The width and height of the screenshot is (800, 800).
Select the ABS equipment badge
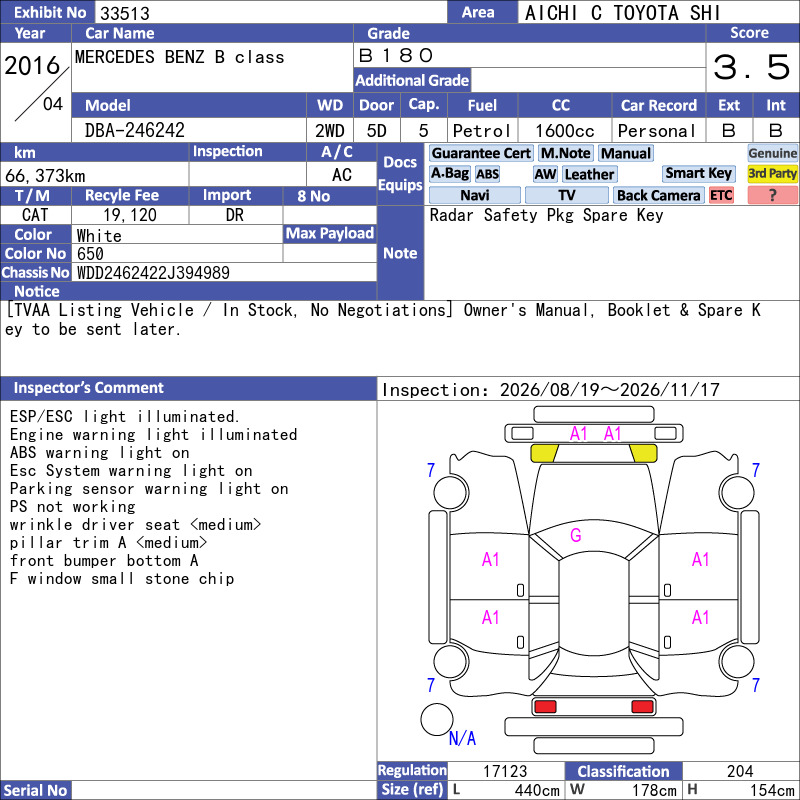[x=487, y=174]
